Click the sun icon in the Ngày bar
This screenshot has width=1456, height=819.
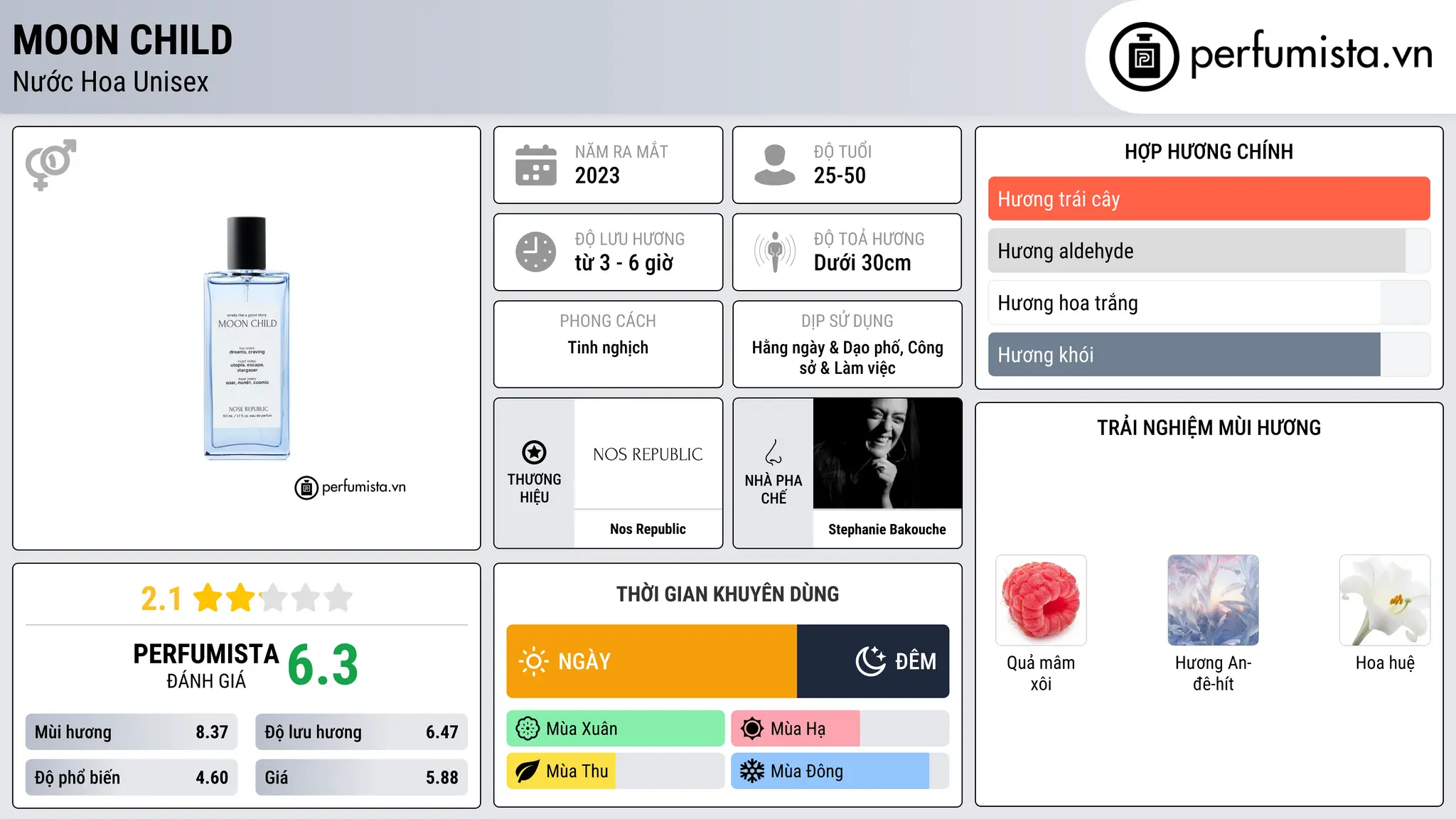533,661
